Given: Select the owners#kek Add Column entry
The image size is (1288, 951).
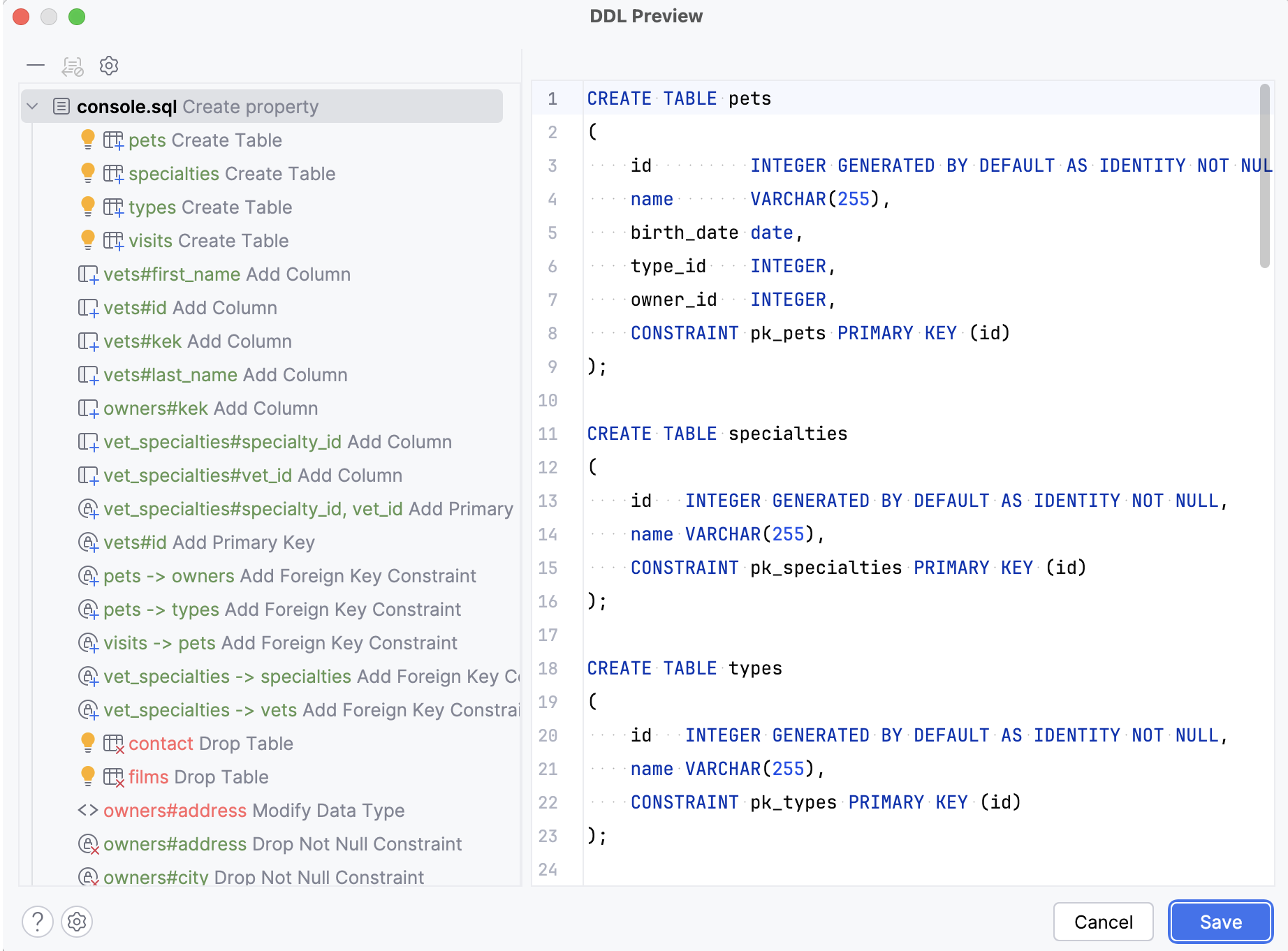Looking at the screenshot, I should click(210, 408).
